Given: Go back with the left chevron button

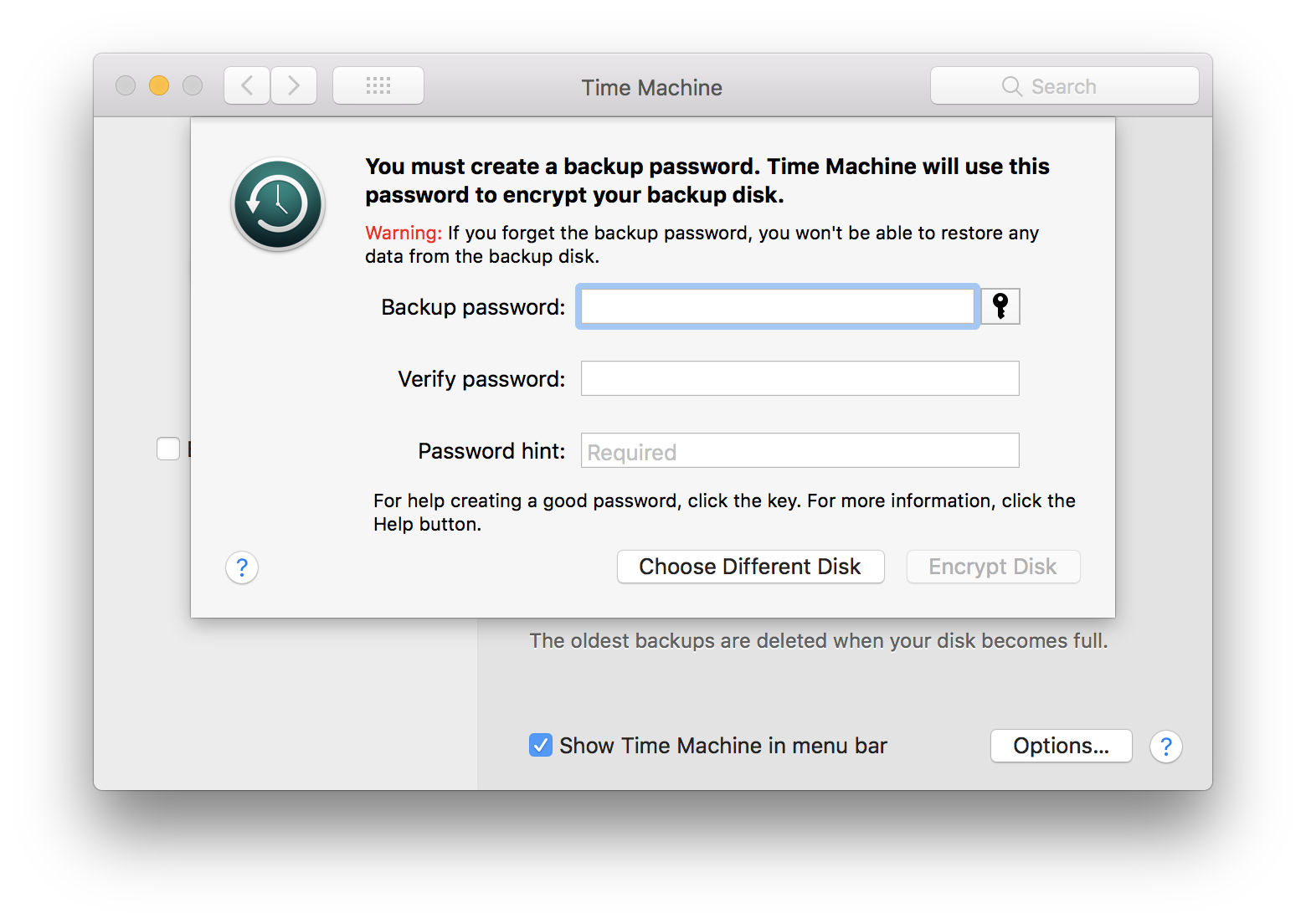Looking at the screenshot, I should tap(247, 85).
